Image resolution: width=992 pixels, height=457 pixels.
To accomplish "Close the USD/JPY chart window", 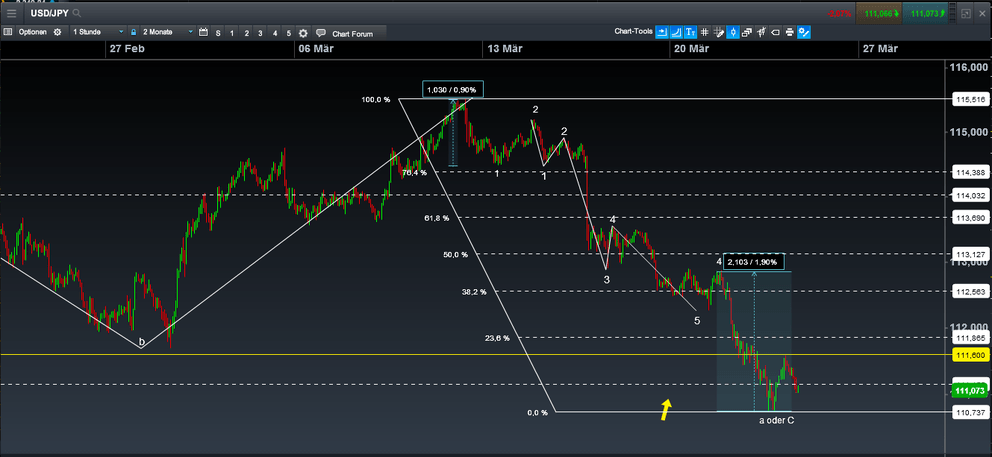I will coord(982,13).
